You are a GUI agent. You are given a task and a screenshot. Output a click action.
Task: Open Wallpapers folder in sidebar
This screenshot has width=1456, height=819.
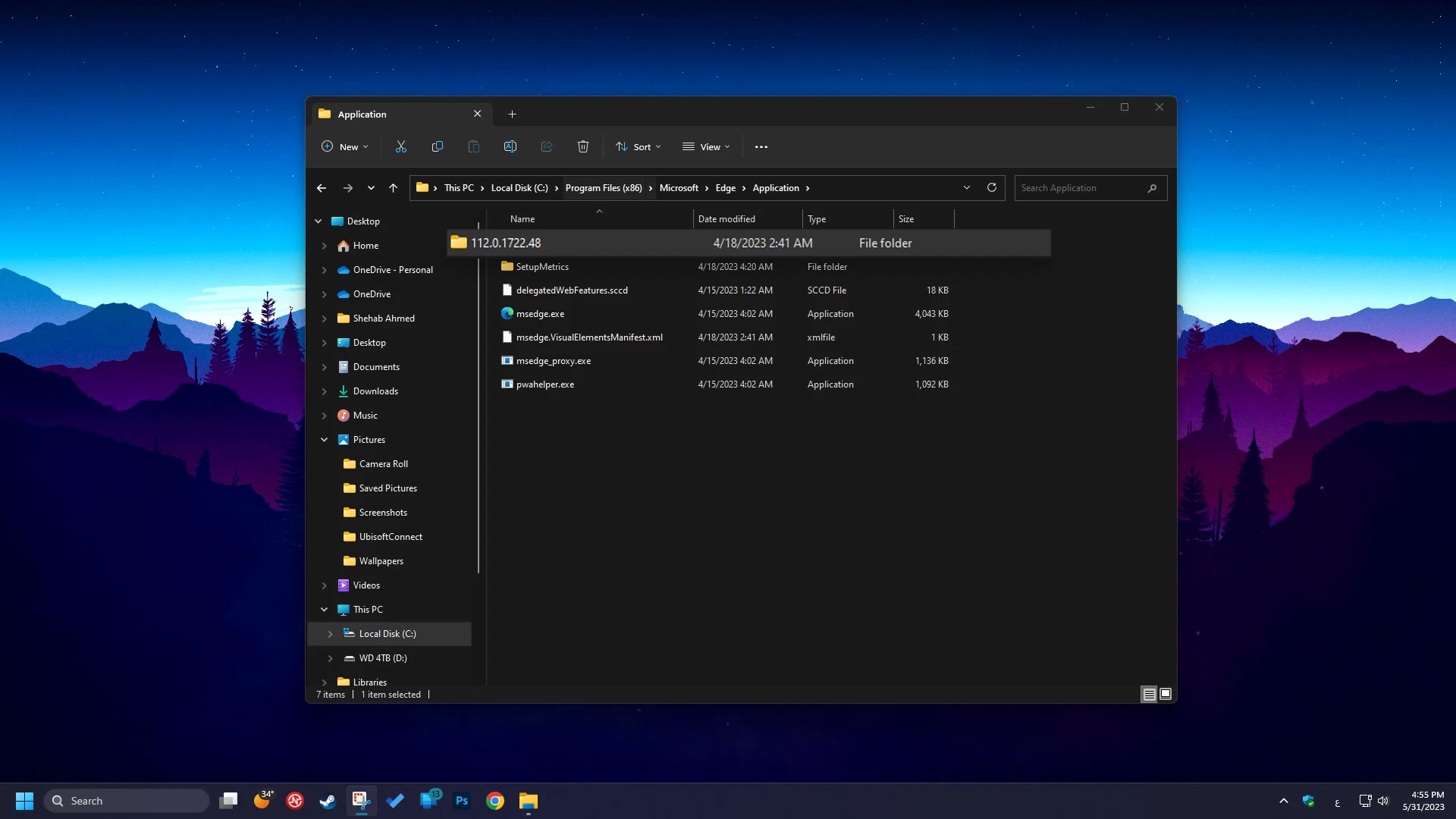(381, 561)
